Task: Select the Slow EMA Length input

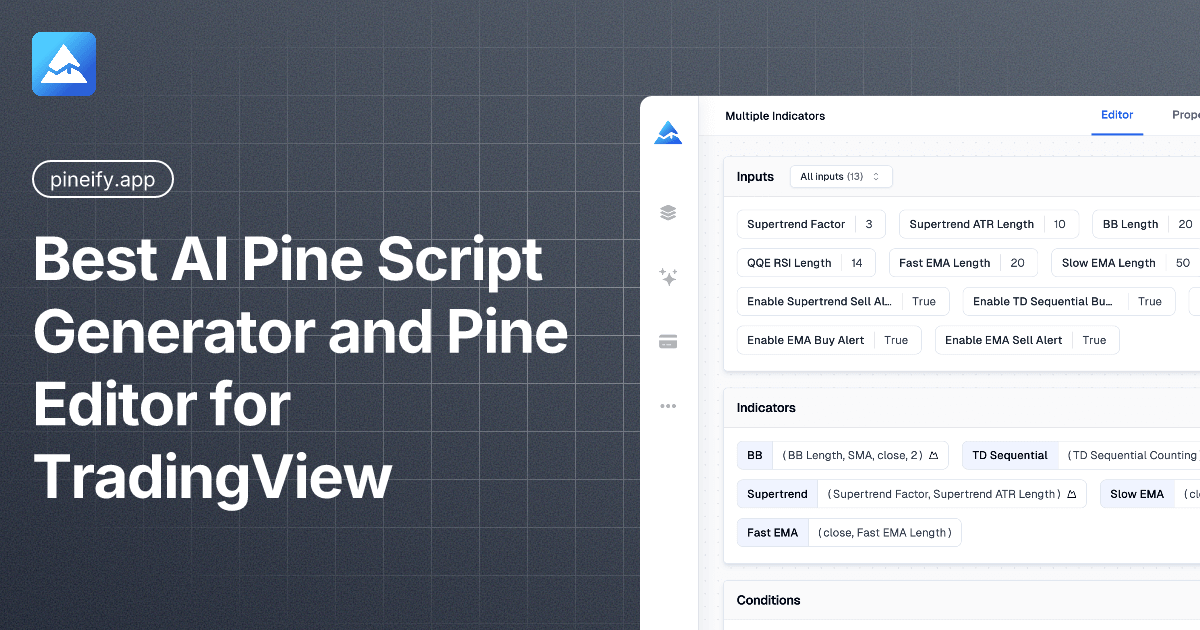Action: coord(1125,263)
